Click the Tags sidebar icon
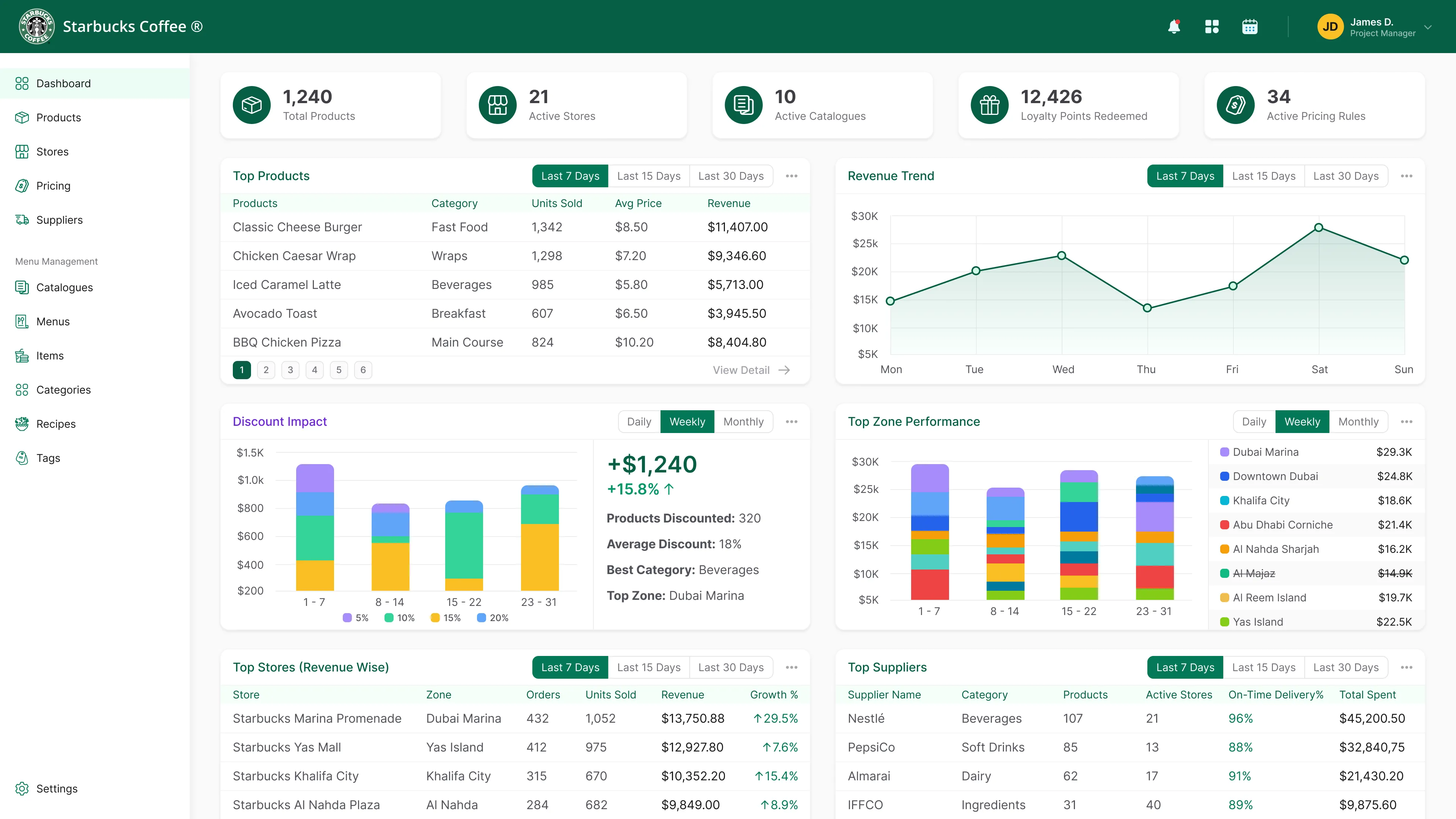This screenshot has width=1456, height=819. [22, 458]
